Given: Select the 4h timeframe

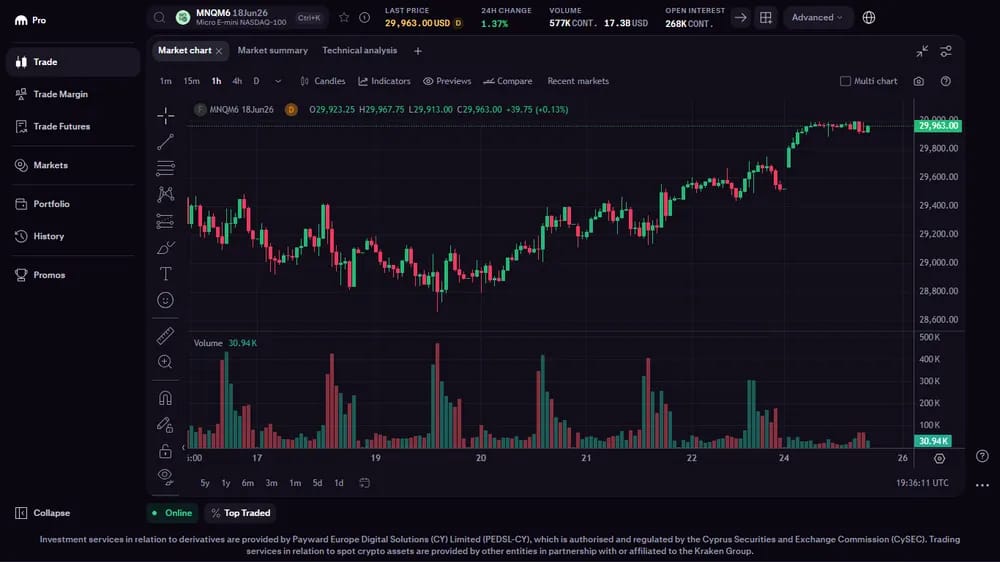Looking at the screenshot, I should 237,81.
